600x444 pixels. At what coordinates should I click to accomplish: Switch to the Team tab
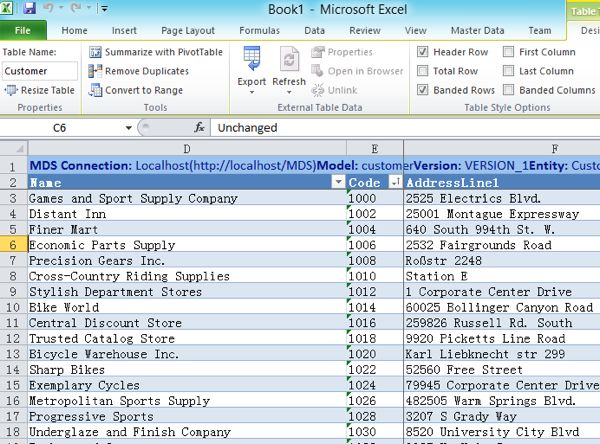pos(540,31)
